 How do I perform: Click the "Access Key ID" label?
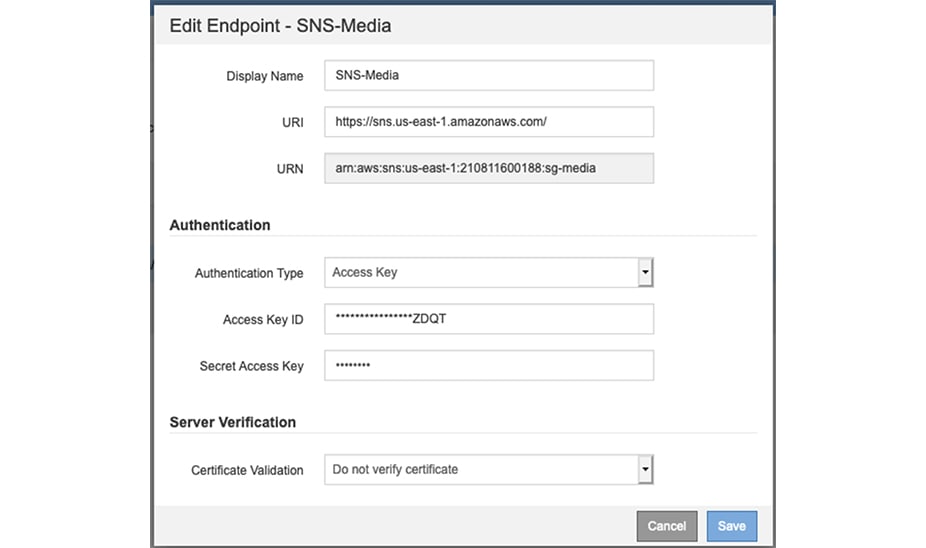pos(262,320)
